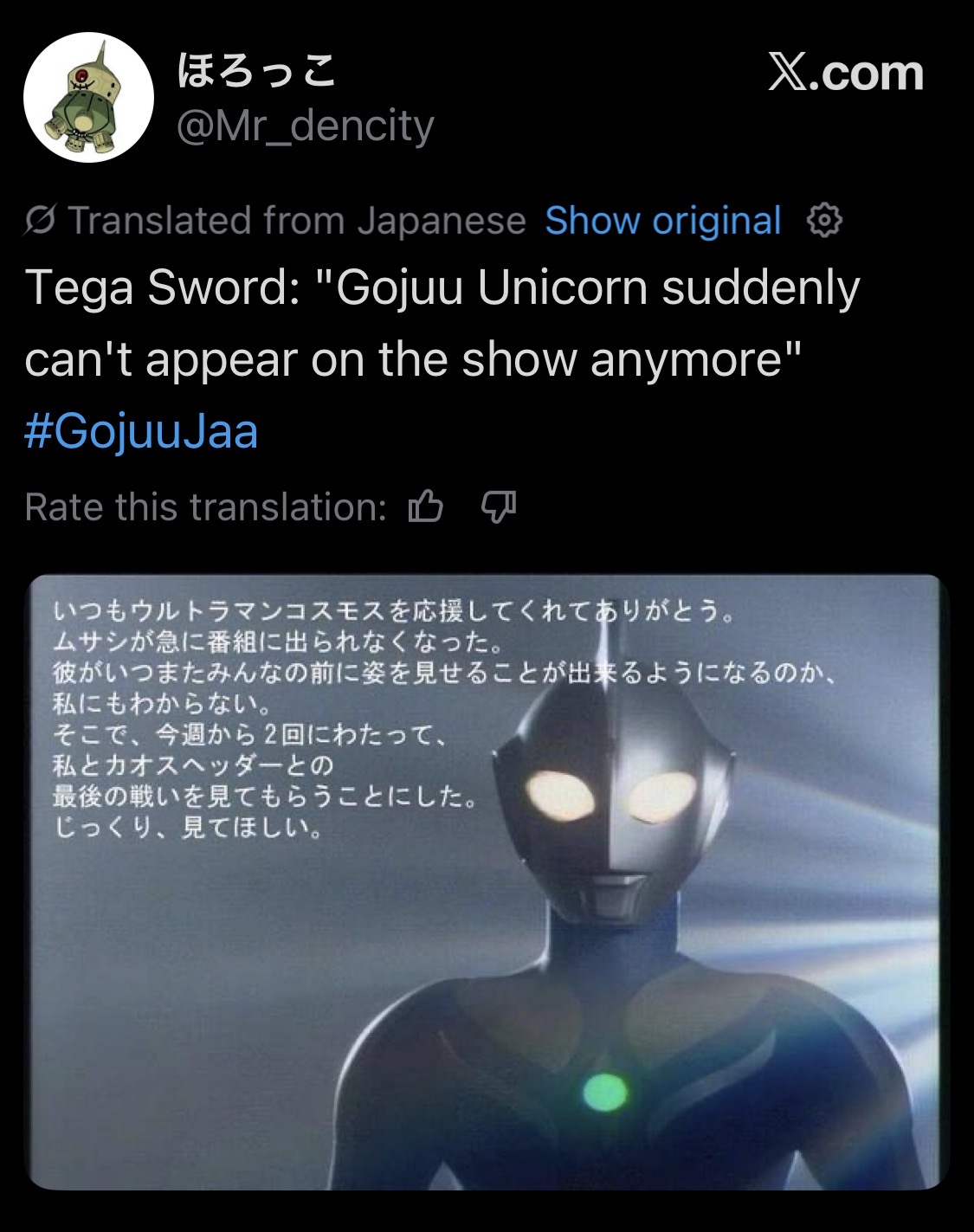Screen dimensions: 974x1232
Task: Open the attached Ultraman Cosmos image
Action: pyautogui.click(x=486, y=881)
